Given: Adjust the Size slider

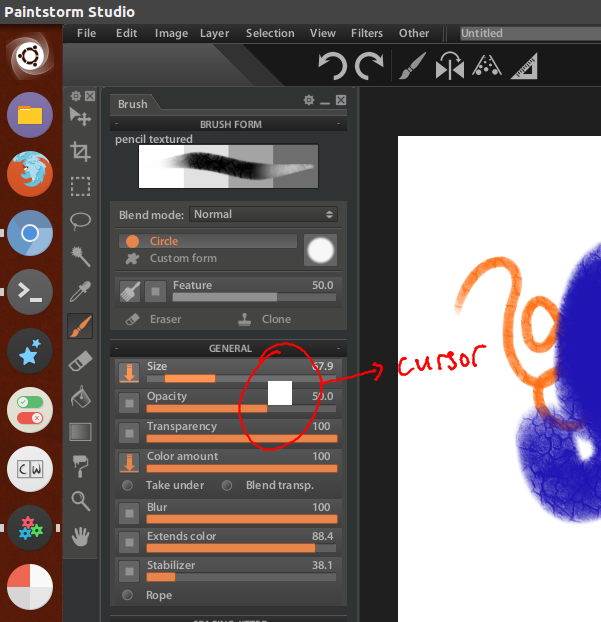Looking at the screenshot, I should pos(242,378).
